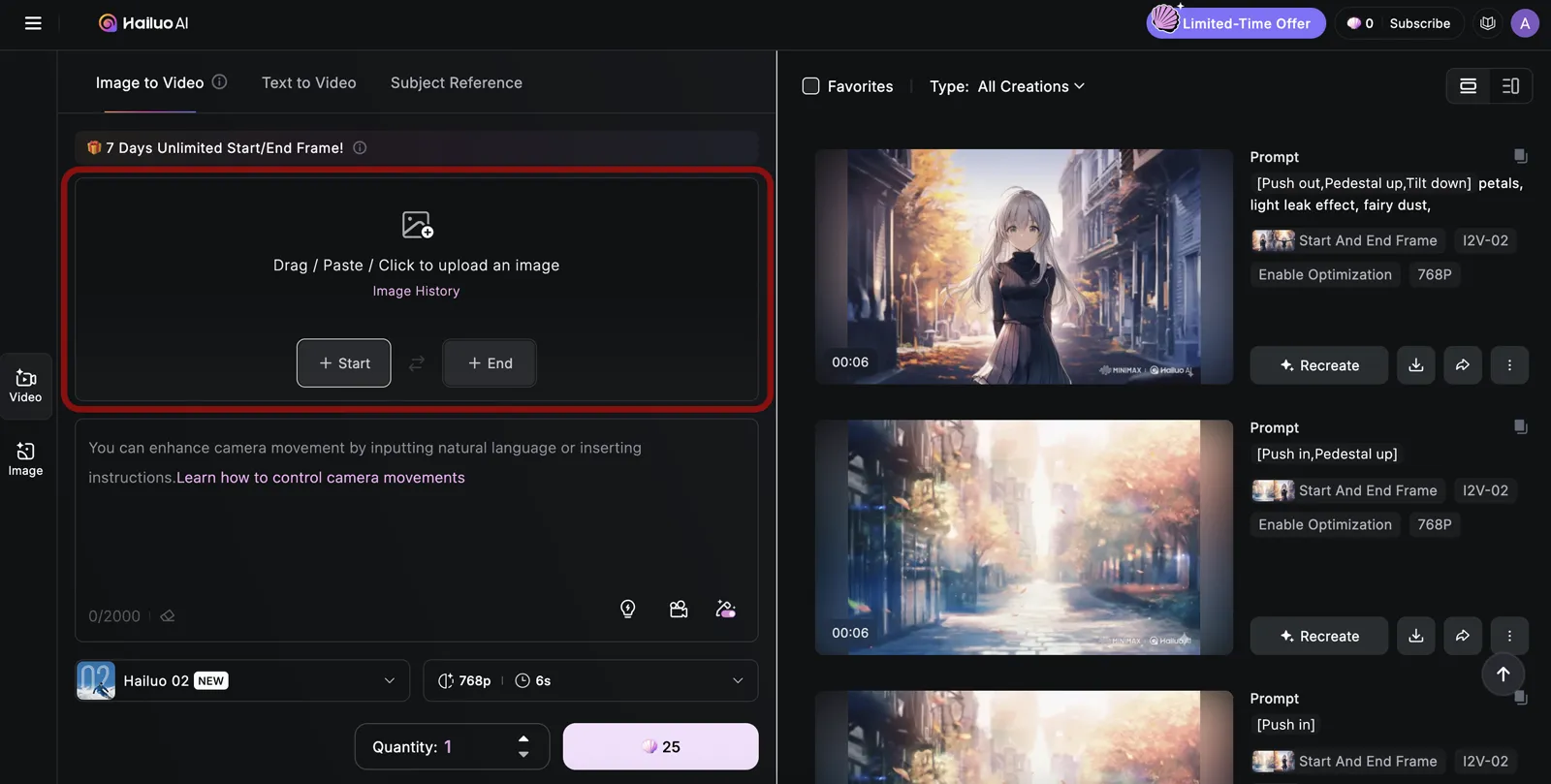Copy prompt of Push in,Pedestal up video
This screenshot has width=1551, height=784.
1520,426
